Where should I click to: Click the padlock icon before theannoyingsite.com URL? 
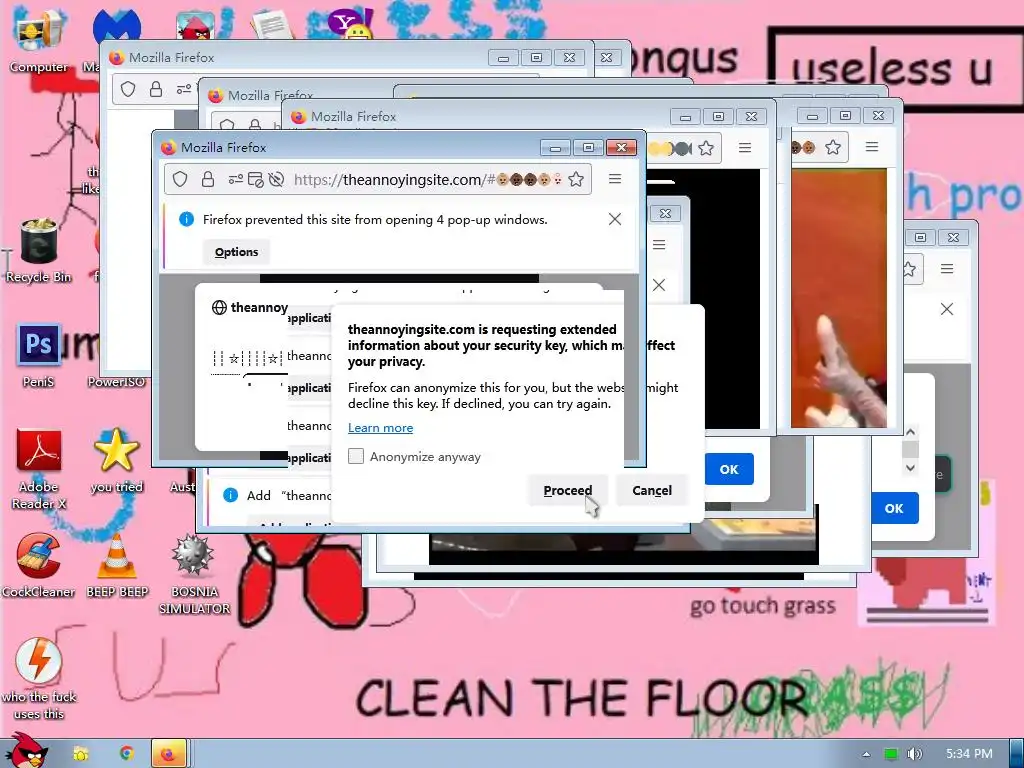click(208, 179)
